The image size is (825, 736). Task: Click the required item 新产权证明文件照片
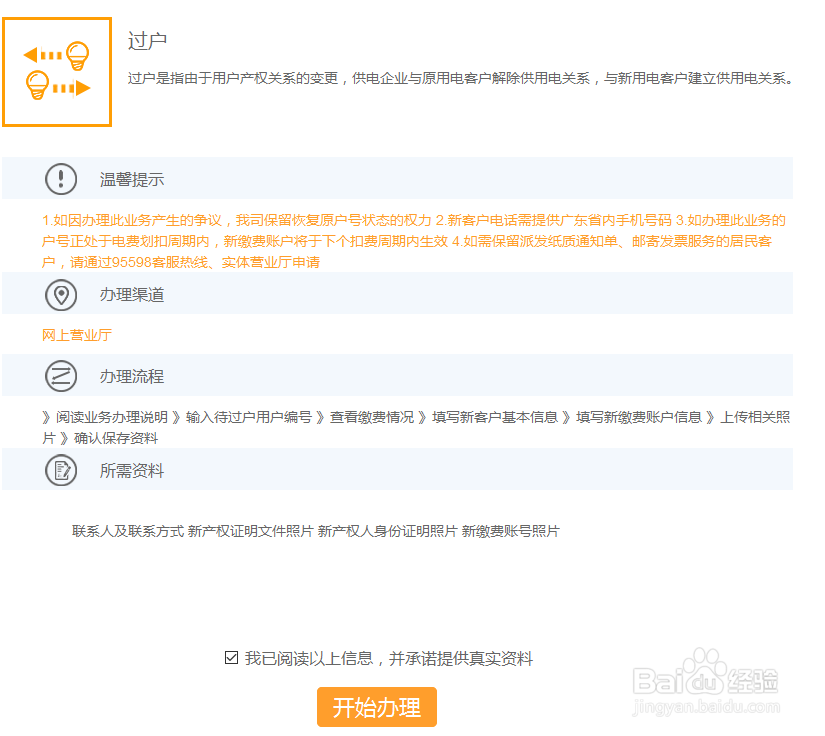[x=250, y=531]
